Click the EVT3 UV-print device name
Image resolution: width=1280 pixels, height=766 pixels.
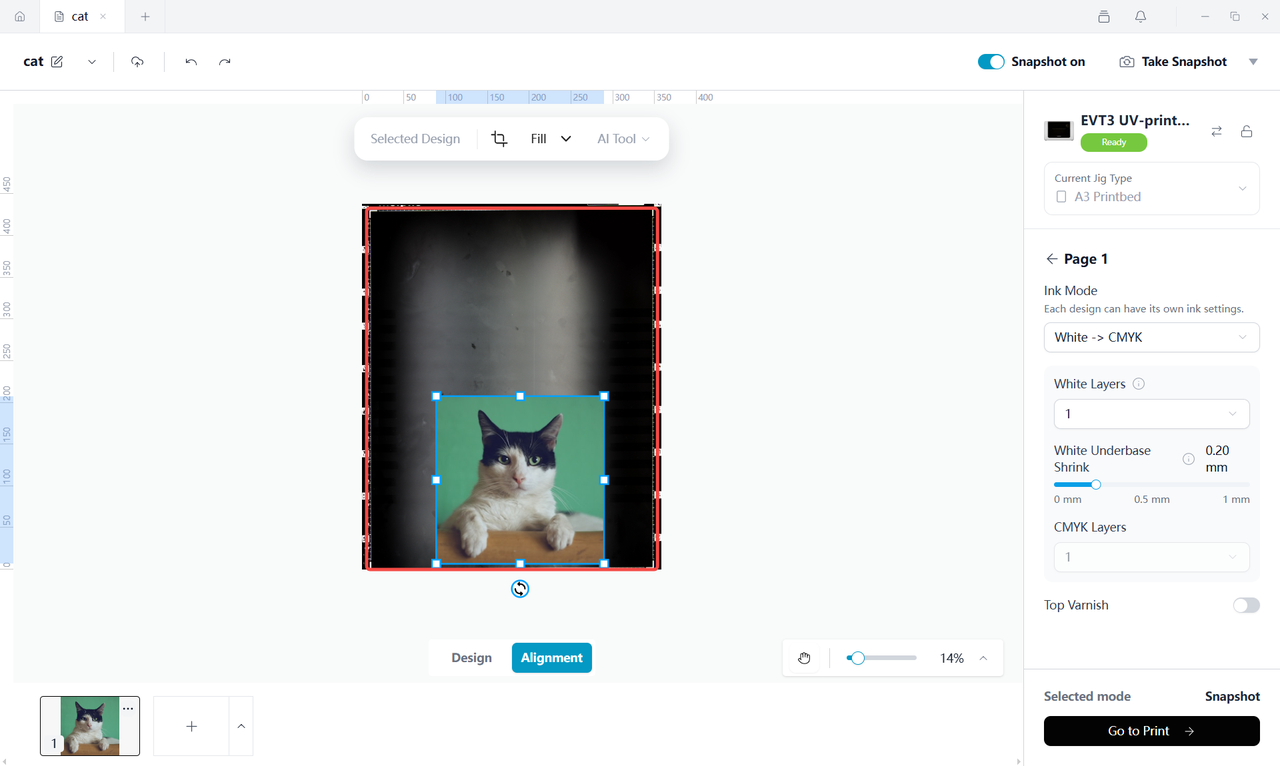click(1135, 120)
